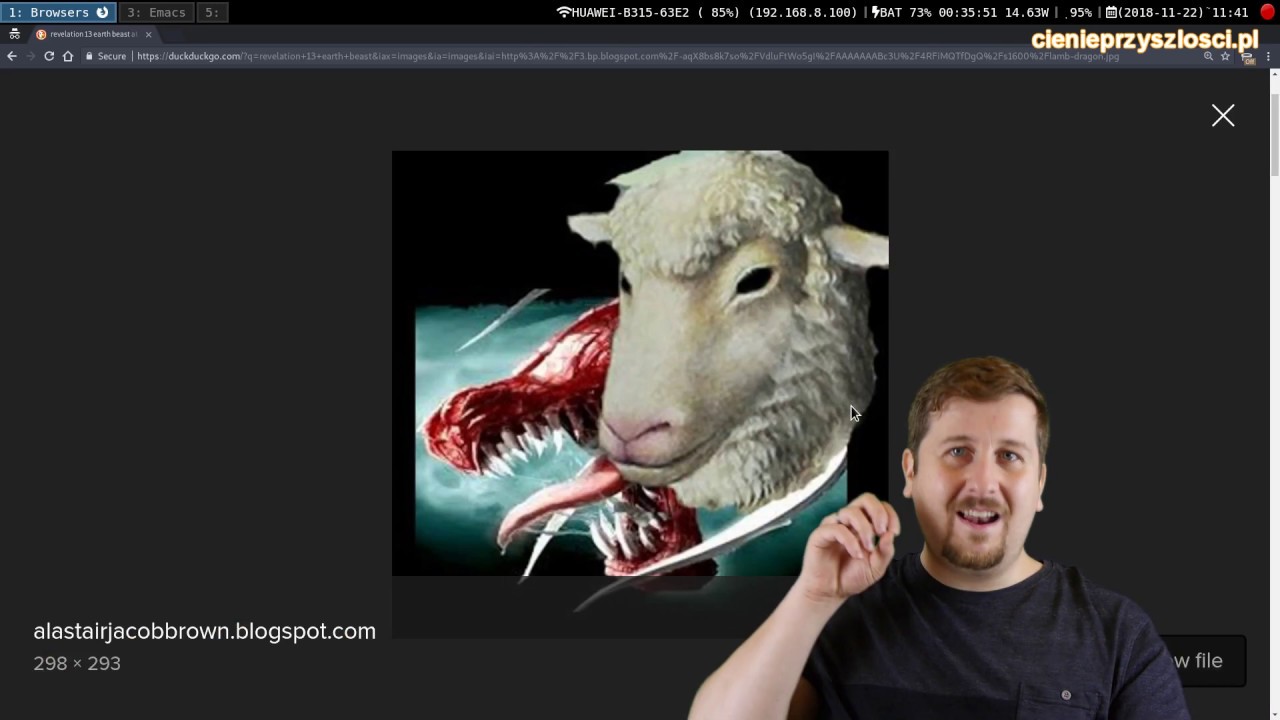Open the browser home page icon

[x=68, y=56]
